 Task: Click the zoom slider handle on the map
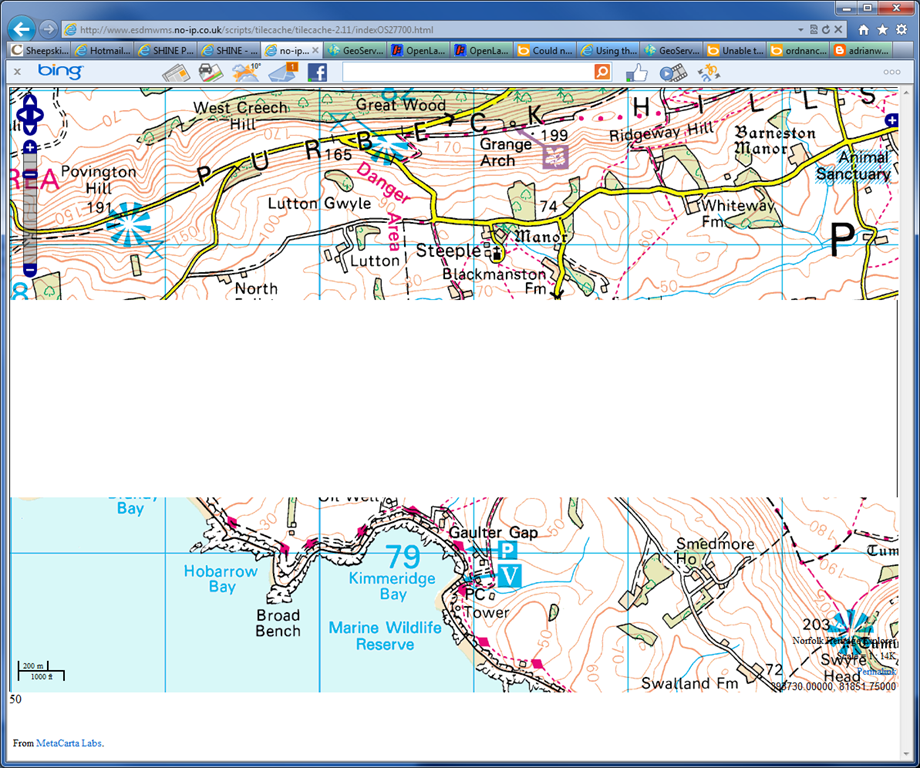click(x=30, y=174)
